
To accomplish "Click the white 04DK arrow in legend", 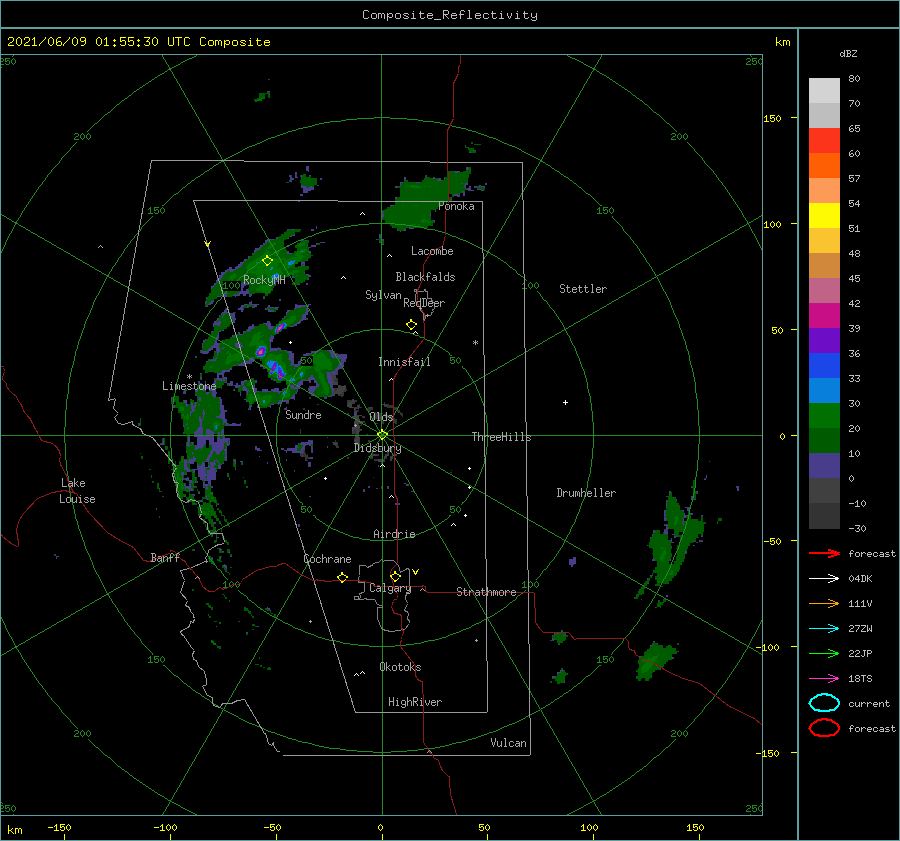I will click(x=824, y=578).
